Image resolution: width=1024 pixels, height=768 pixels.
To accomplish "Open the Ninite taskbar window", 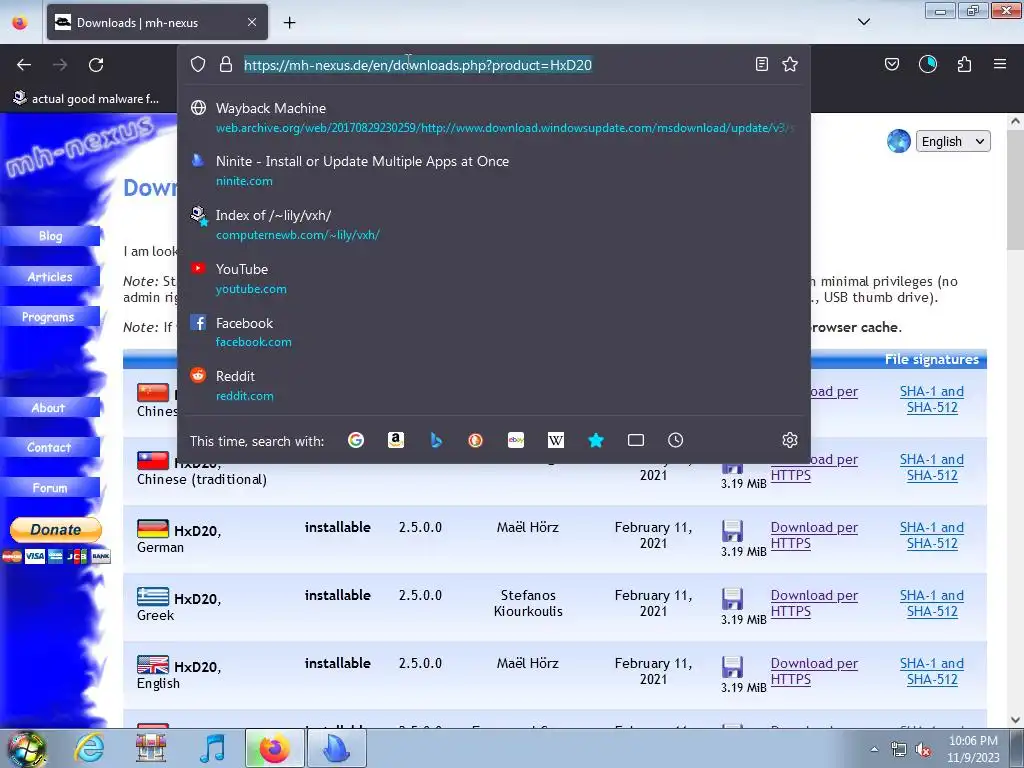I will 336,748.
